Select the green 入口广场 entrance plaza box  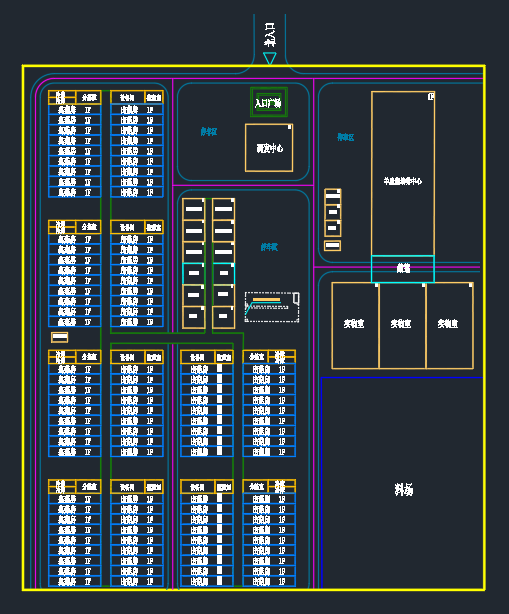(x=269, y=102)
